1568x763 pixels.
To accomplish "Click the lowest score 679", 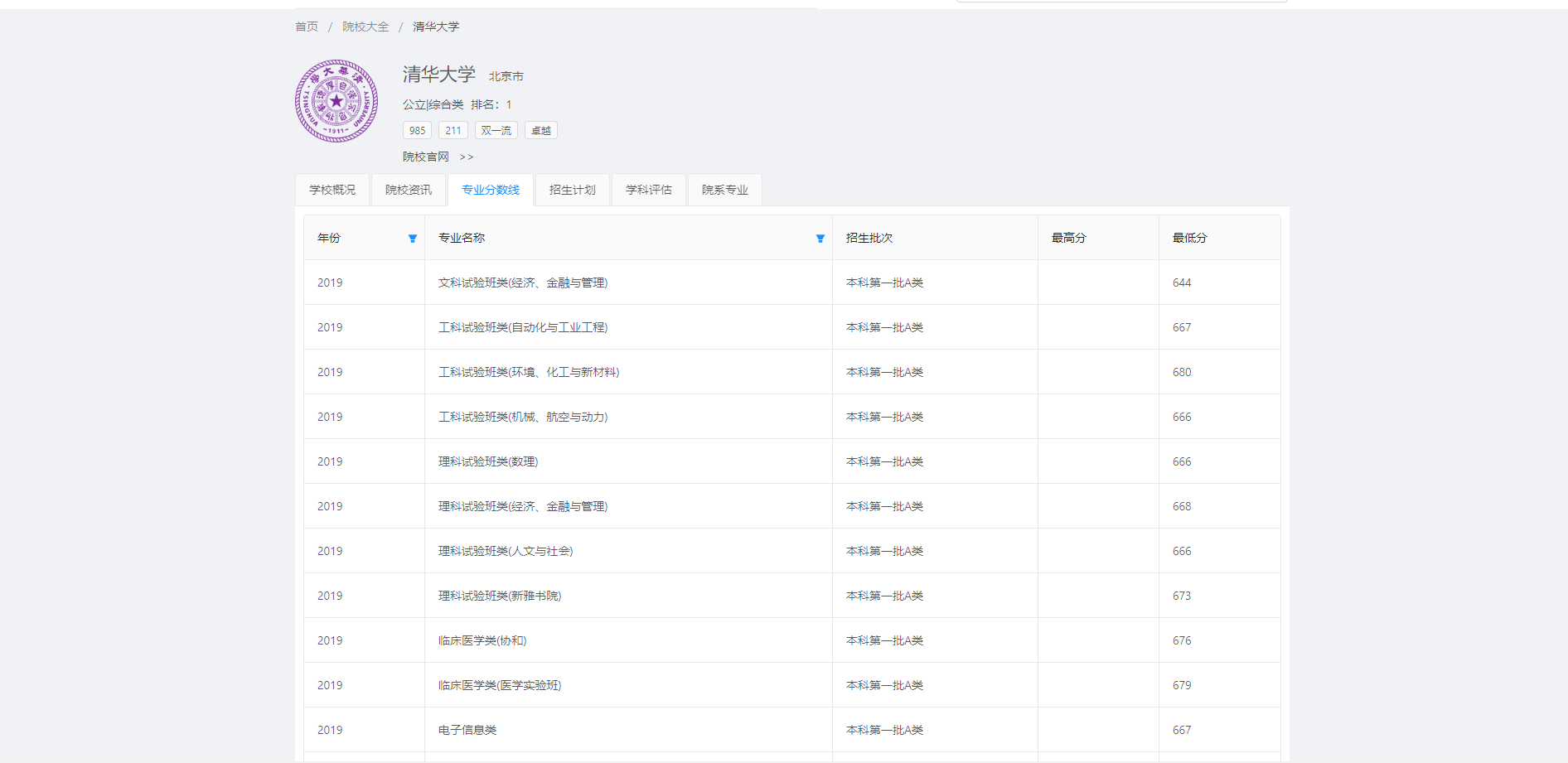I will (x=1182, y=685).
